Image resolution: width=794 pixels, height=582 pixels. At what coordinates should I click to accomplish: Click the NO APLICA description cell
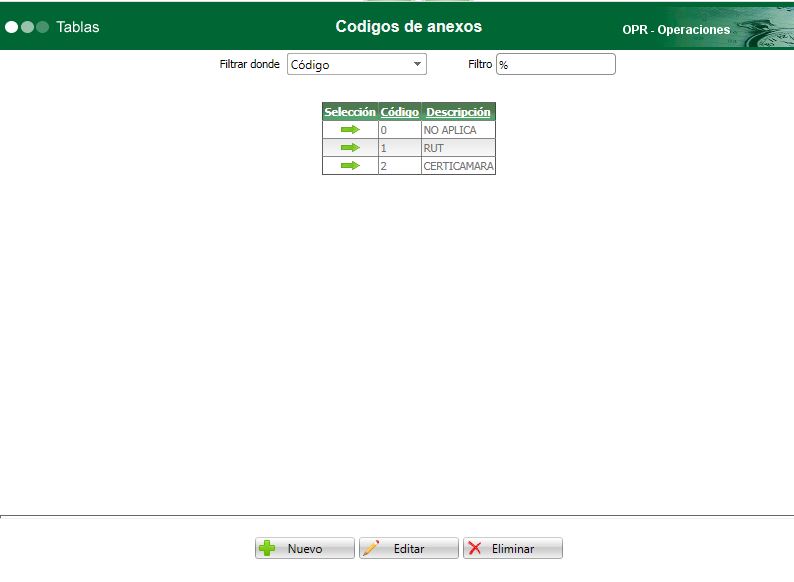click(x=458, y=130)
